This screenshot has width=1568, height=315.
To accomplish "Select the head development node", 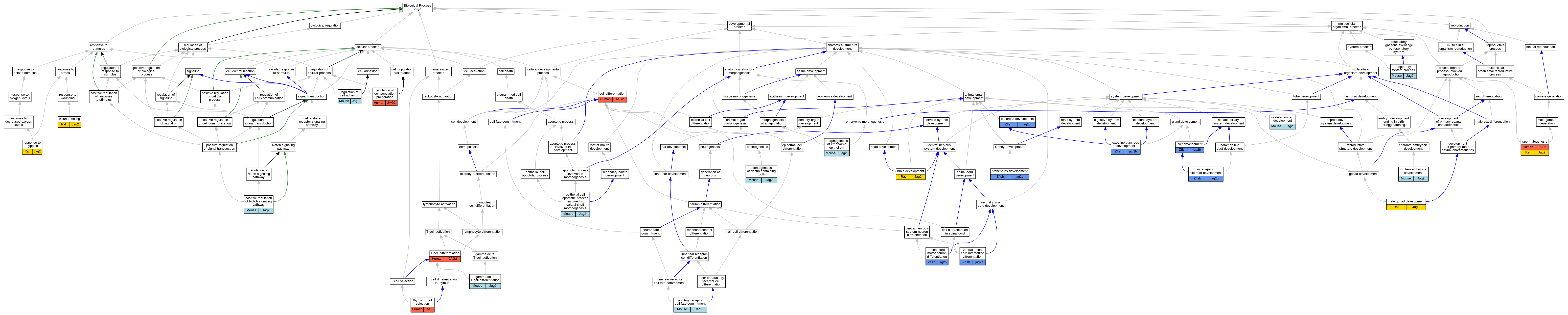I will [884, 147].
